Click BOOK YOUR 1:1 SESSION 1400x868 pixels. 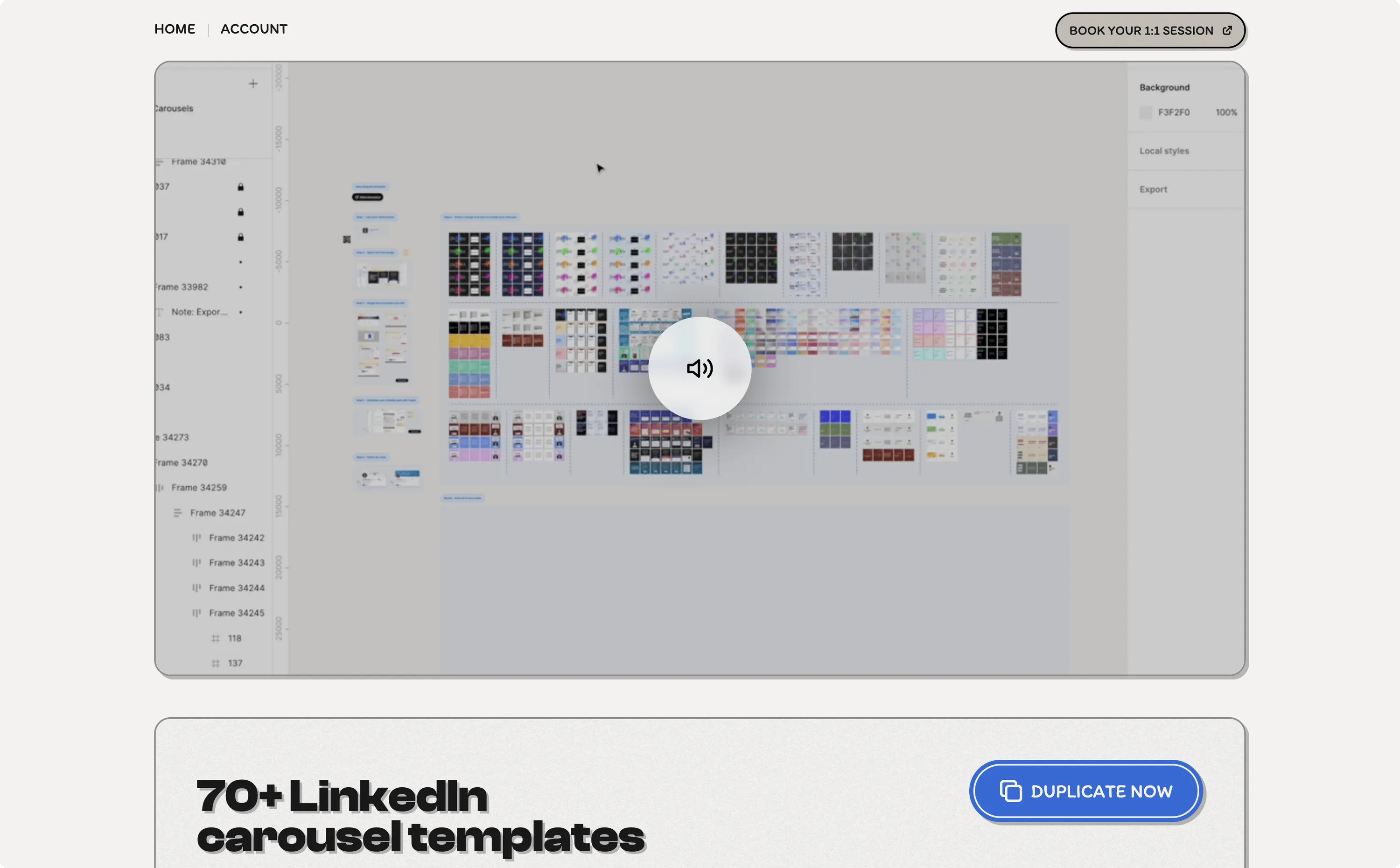1149,30
